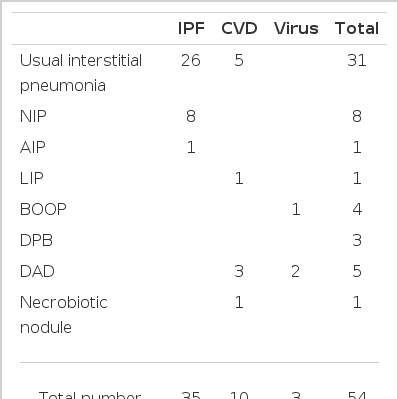This screenshot has height=399, width=398.
Task: Select the Usual interstitial pneumonia row label
Action: pyautogui.click(x=81, y=73)
